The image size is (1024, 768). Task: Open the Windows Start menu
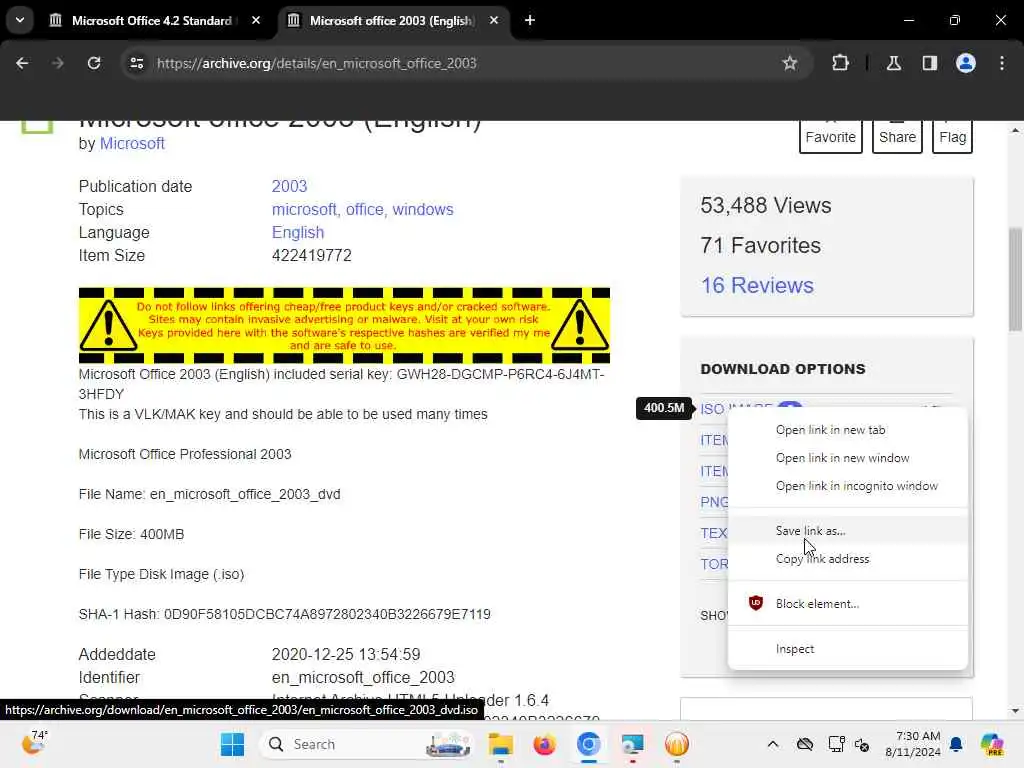click(x=232, y=744)
